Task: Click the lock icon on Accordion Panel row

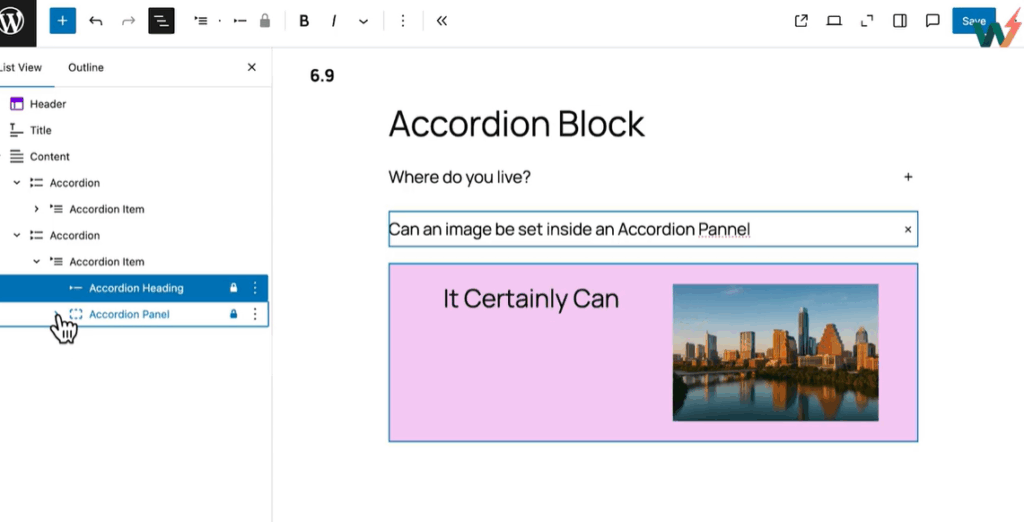Action: [233, 314]
